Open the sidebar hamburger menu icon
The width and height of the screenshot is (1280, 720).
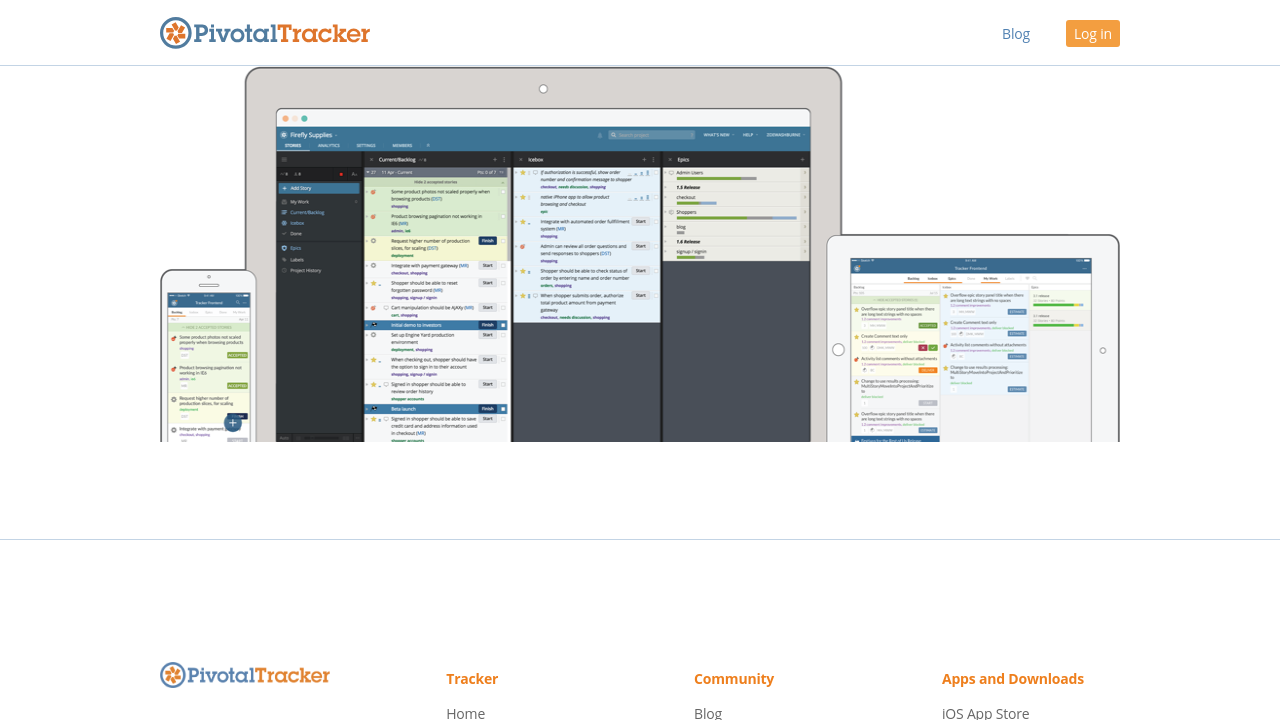coord(284,159)
